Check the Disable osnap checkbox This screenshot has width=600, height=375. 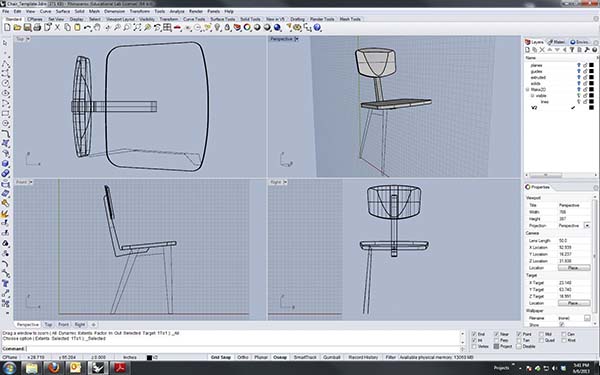pyautogui.click(x=519, y=346)
